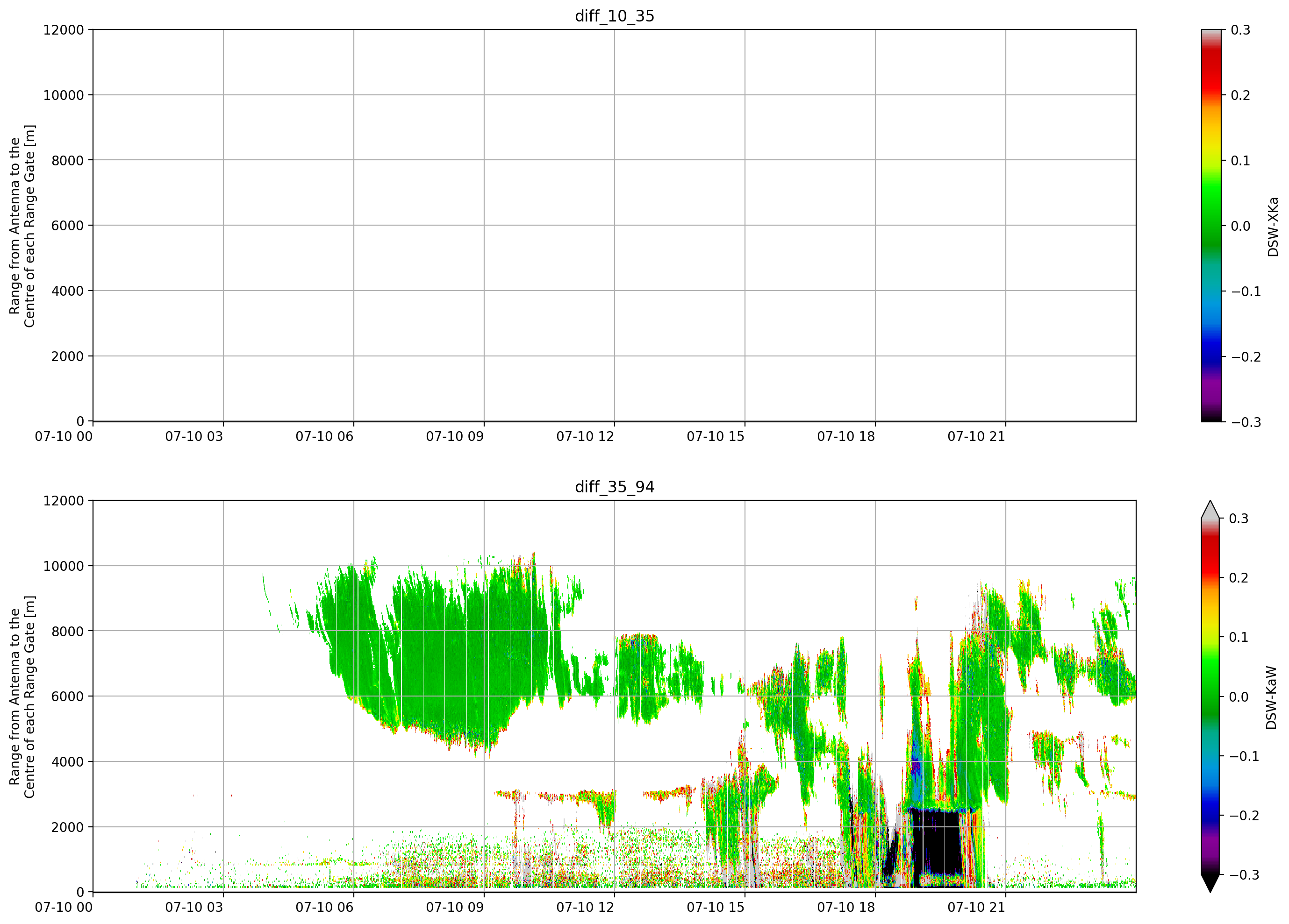Click the 0.0 tick on DSW-KaW colorbar
Image resolution: width=1289 pixels, height=924 pixels.
[x=1239, y=696]
